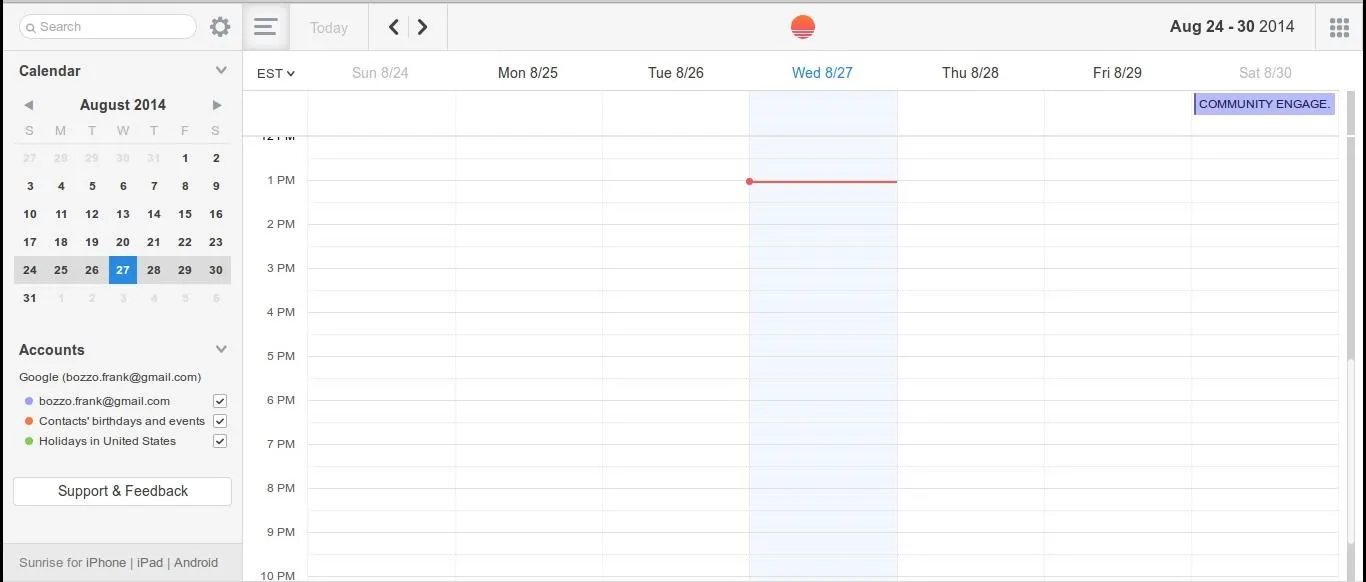Select the Mon 8/25 column header
Viewport: 1366px width, 582px height.
(528, 73)
